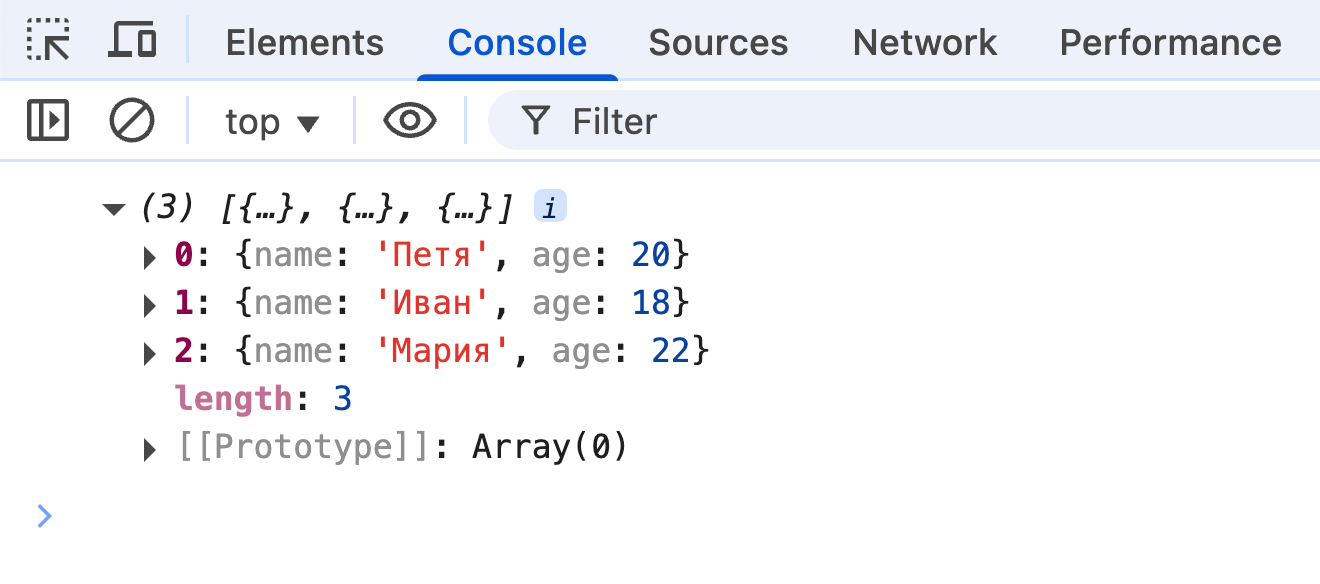
Task: Open the top JavaScript context dropdown
Action: pyautogui.click(x=271, y=122)
